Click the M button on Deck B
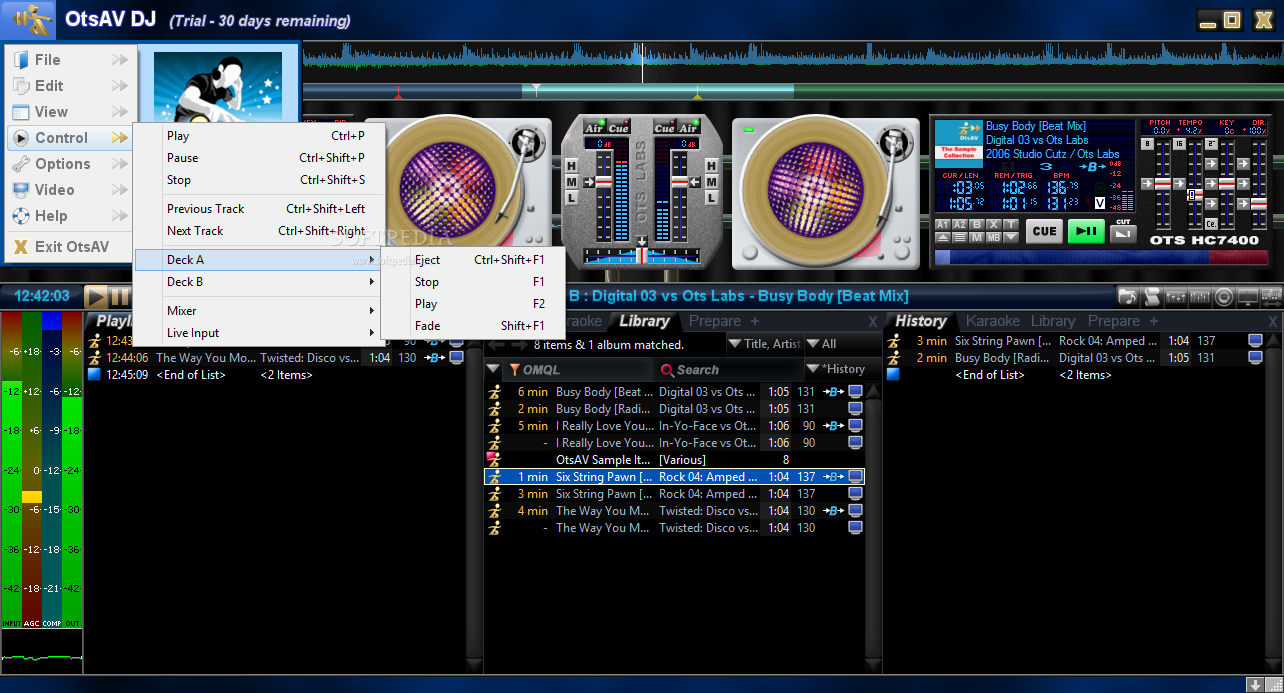Screen dimensions: 1284x693 pos(977,238)
